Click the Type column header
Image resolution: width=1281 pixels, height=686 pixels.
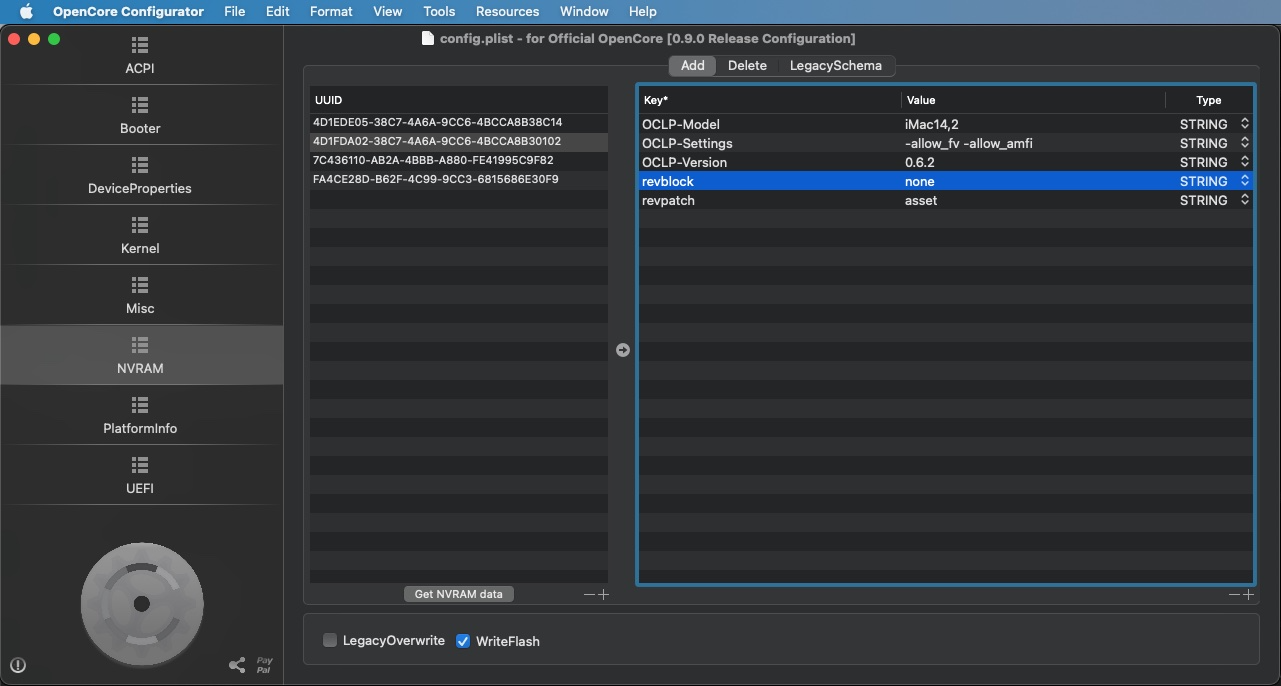pyautogui.click(x=1209, y=100)
